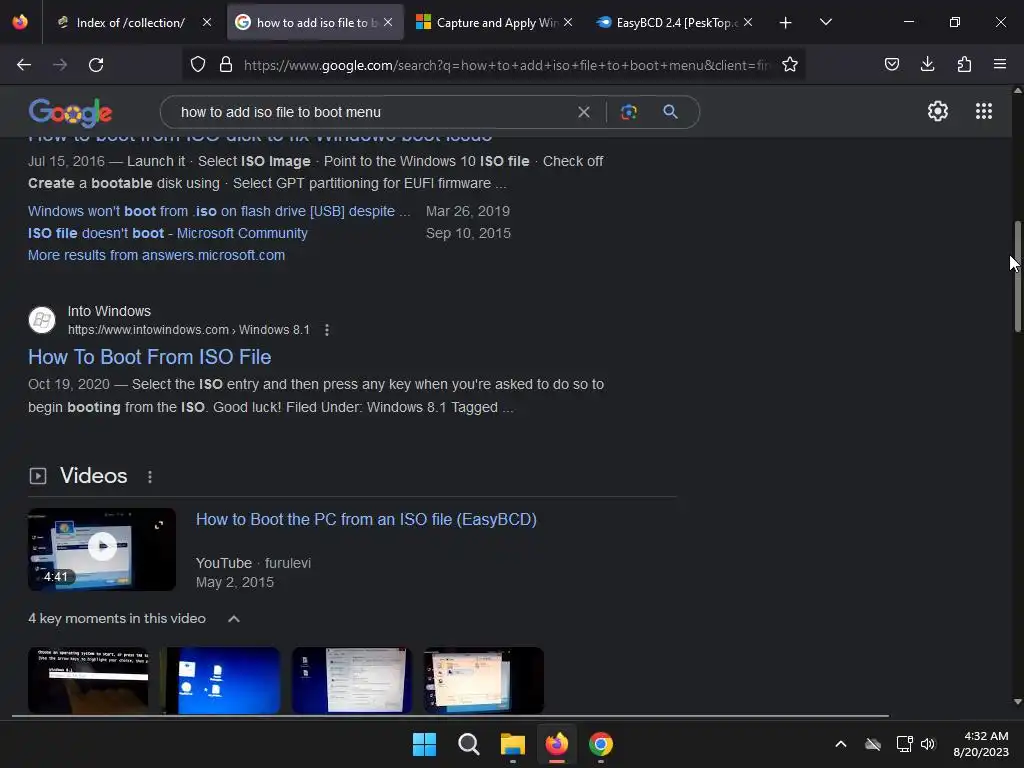
Task: Open the Windows Start menu
Action: (424, 744)
